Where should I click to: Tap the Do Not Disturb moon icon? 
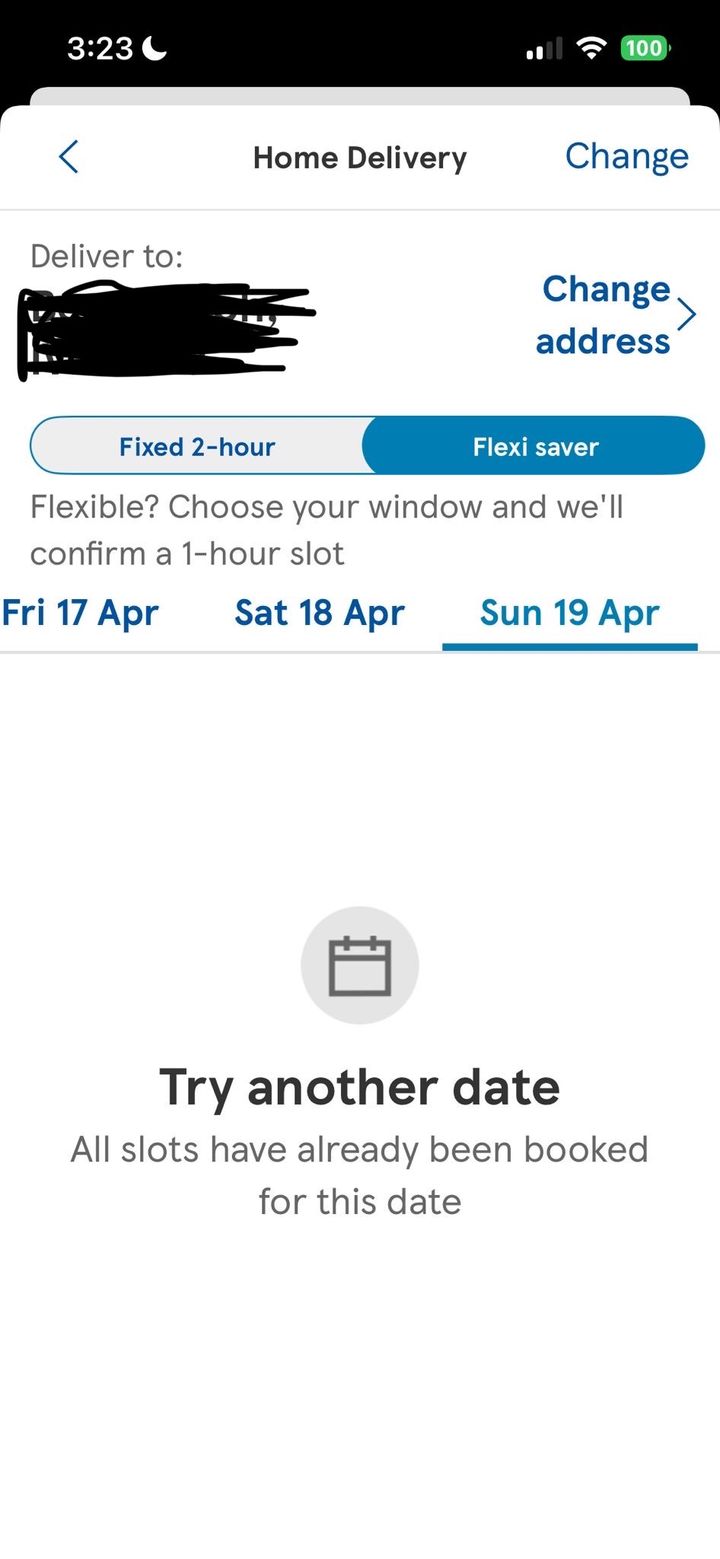point(155,48)
